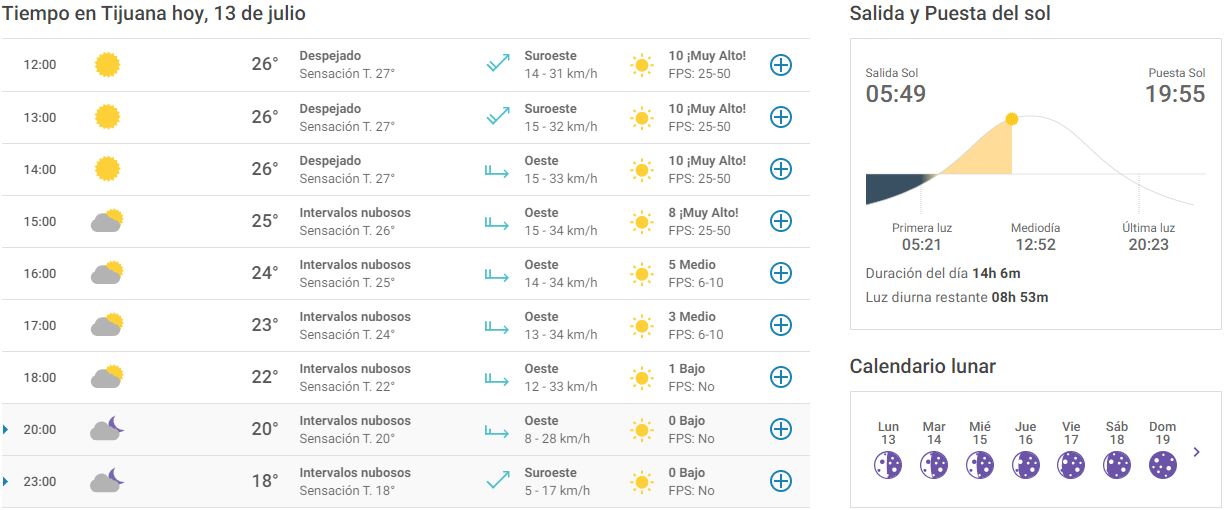Select Thursday 16 moon phase icon

[1025, 465]
